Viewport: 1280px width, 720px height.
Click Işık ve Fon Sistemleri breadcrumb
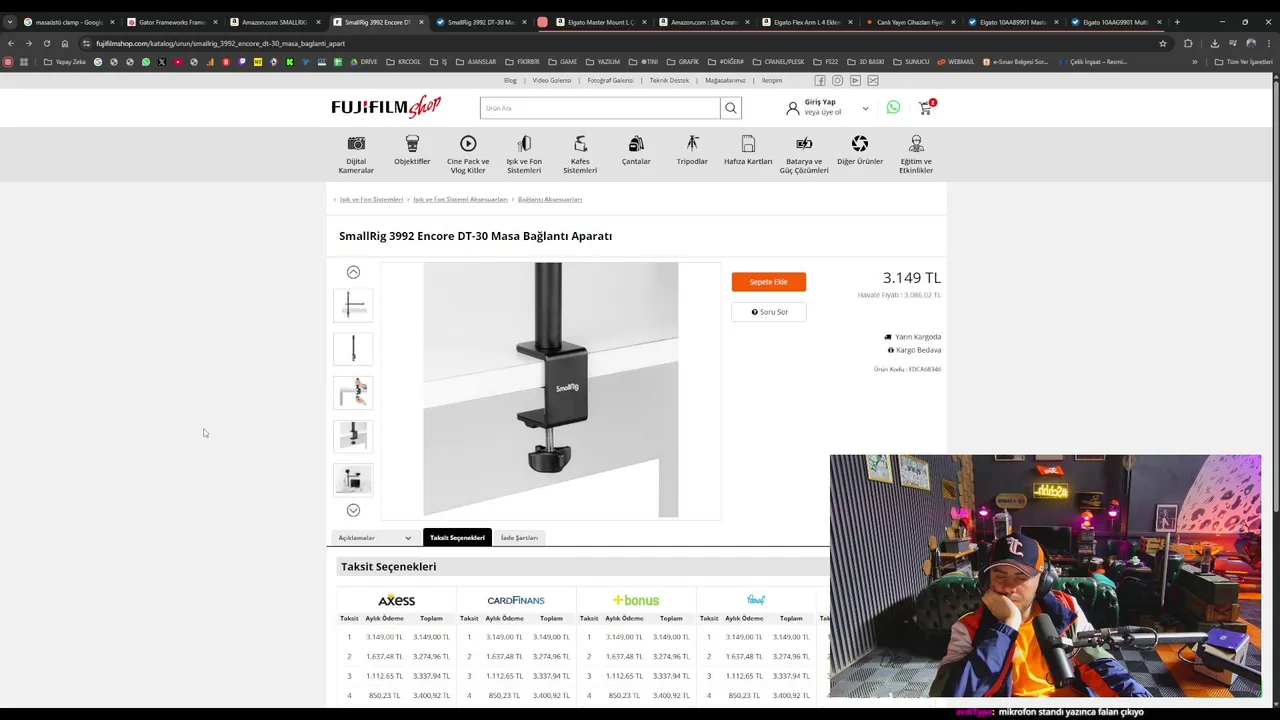pos(371,199)
